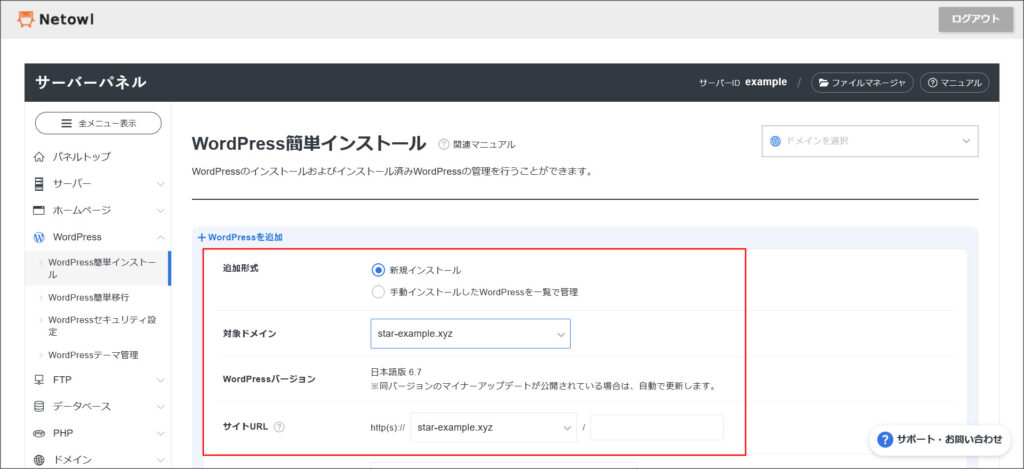Open the ドメインを選択 dropdown

click(870, 141)
